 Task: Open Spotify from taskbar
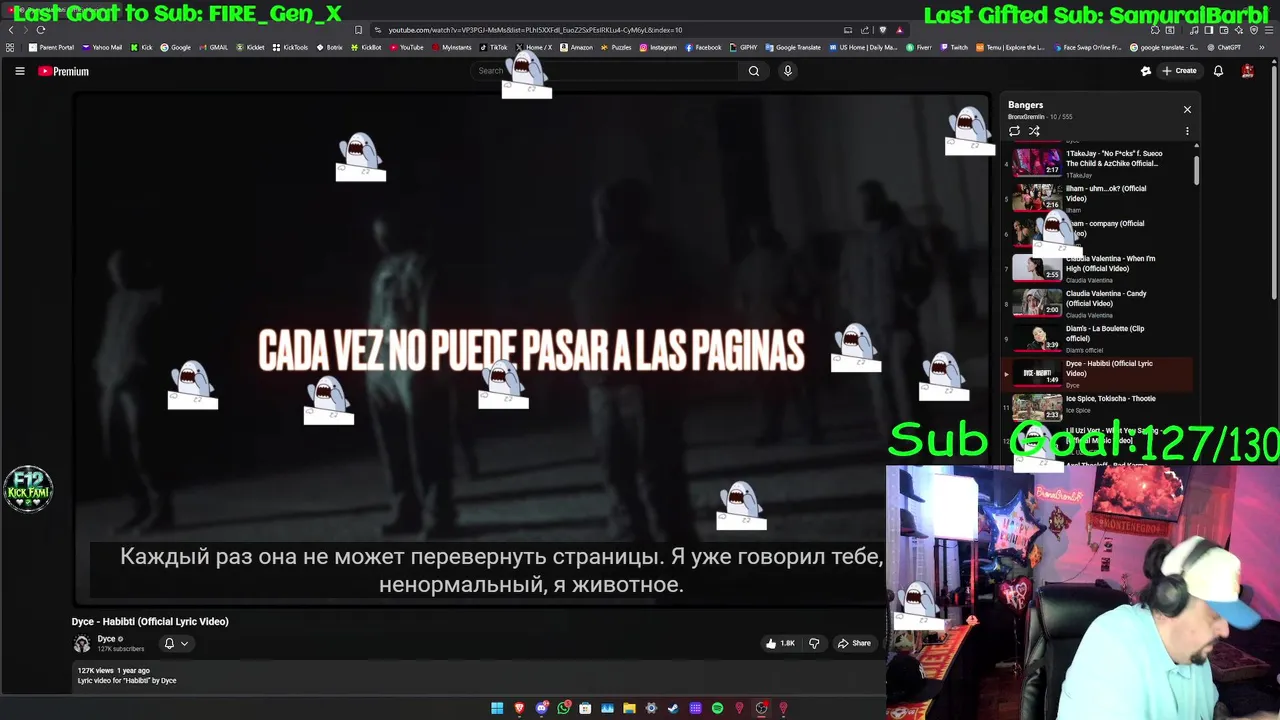717,708
